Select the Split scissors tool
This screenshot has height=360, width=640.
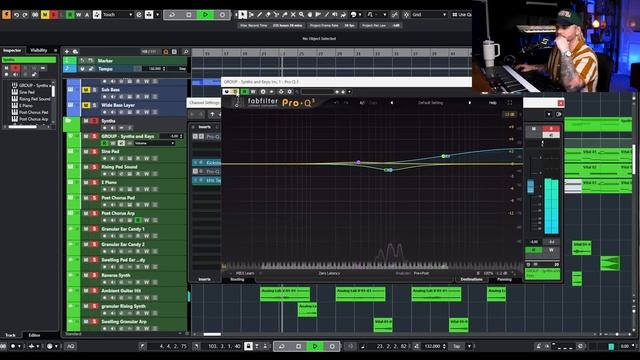click(x=276, y=15)
